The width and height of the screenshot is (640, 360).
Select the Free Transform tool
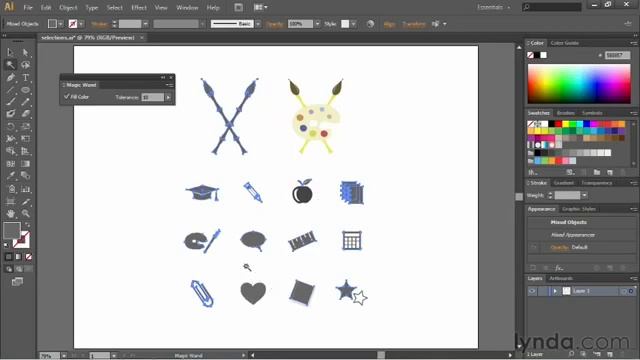[25, 139]
